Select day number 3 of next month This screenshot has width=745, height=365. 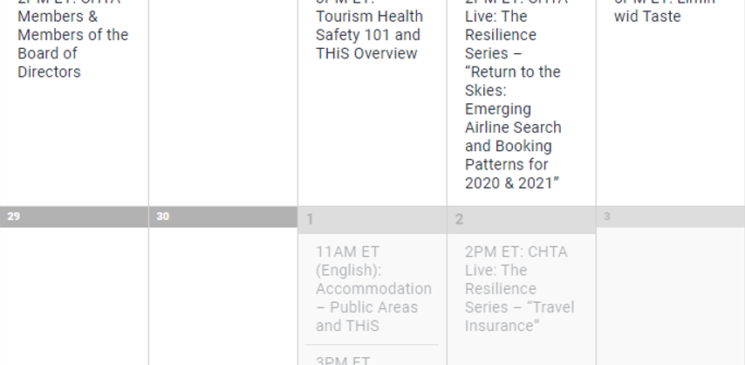coord(607,217)
